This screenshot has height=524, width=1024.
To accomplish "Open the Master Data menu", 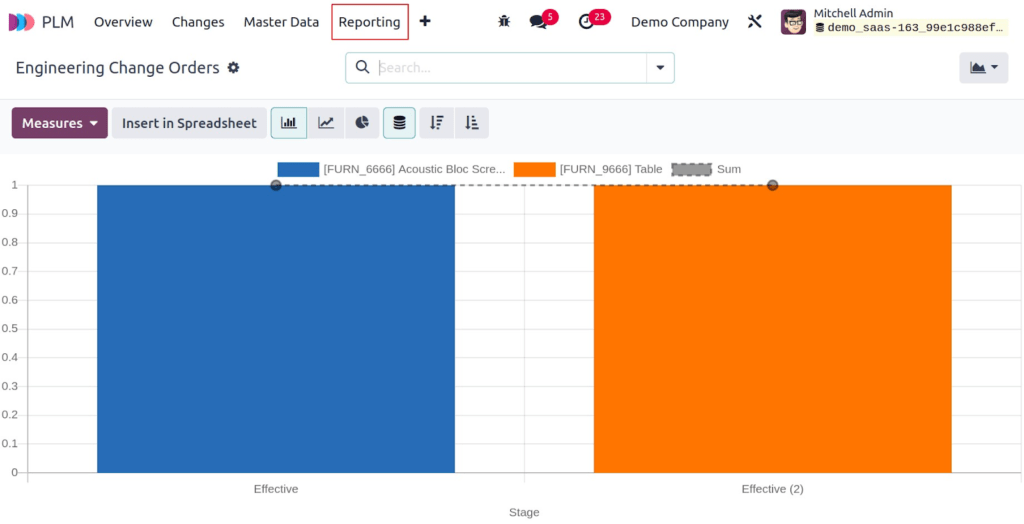I will (x=281, y=22).
